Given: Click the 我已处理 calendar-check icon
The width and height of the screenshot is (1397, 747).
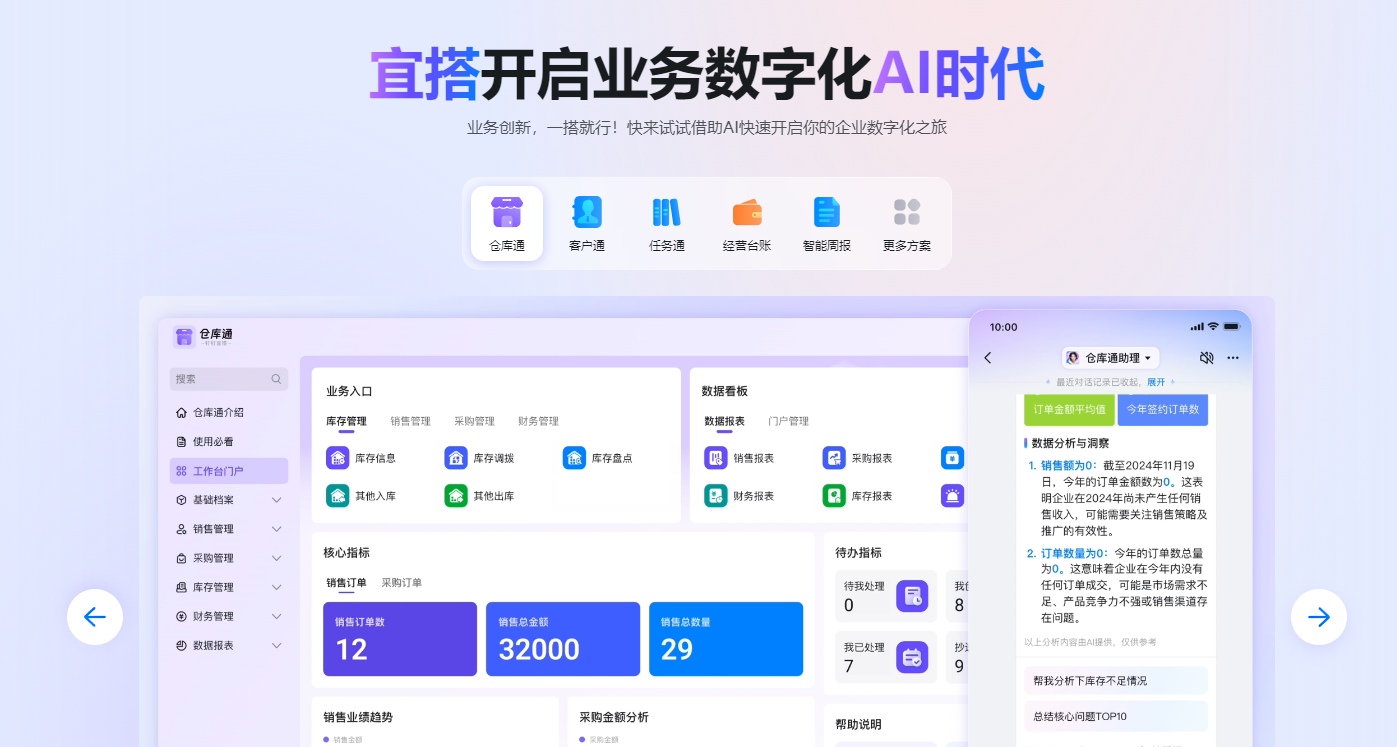Looking at the screenshot, I should point(912,657).
